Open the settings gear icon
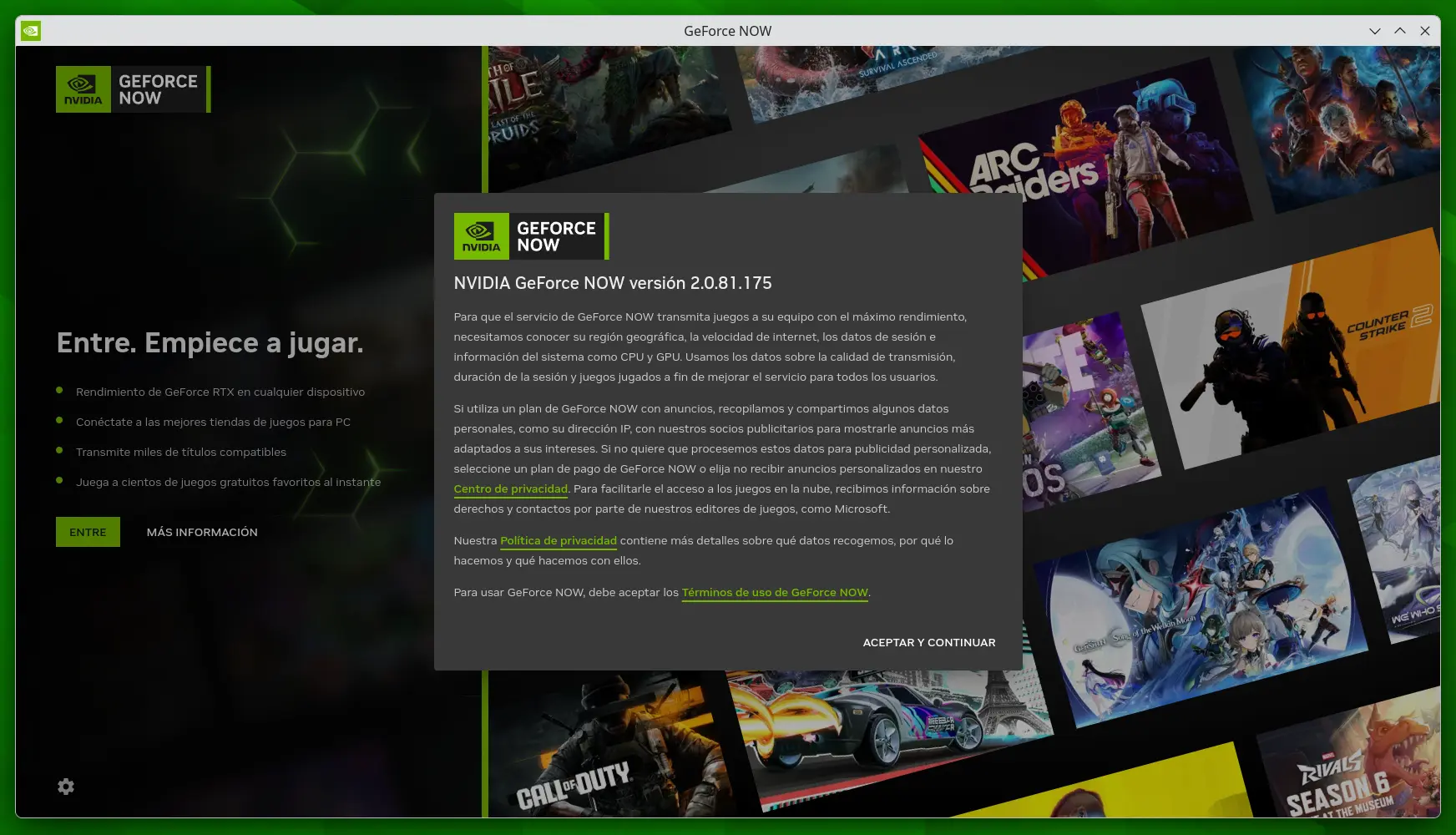 [66, 787]
